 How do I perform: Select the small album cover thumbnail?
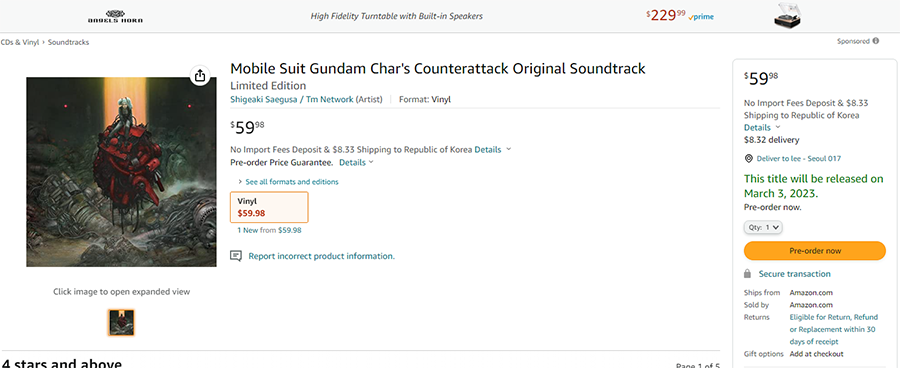point(121,322)
